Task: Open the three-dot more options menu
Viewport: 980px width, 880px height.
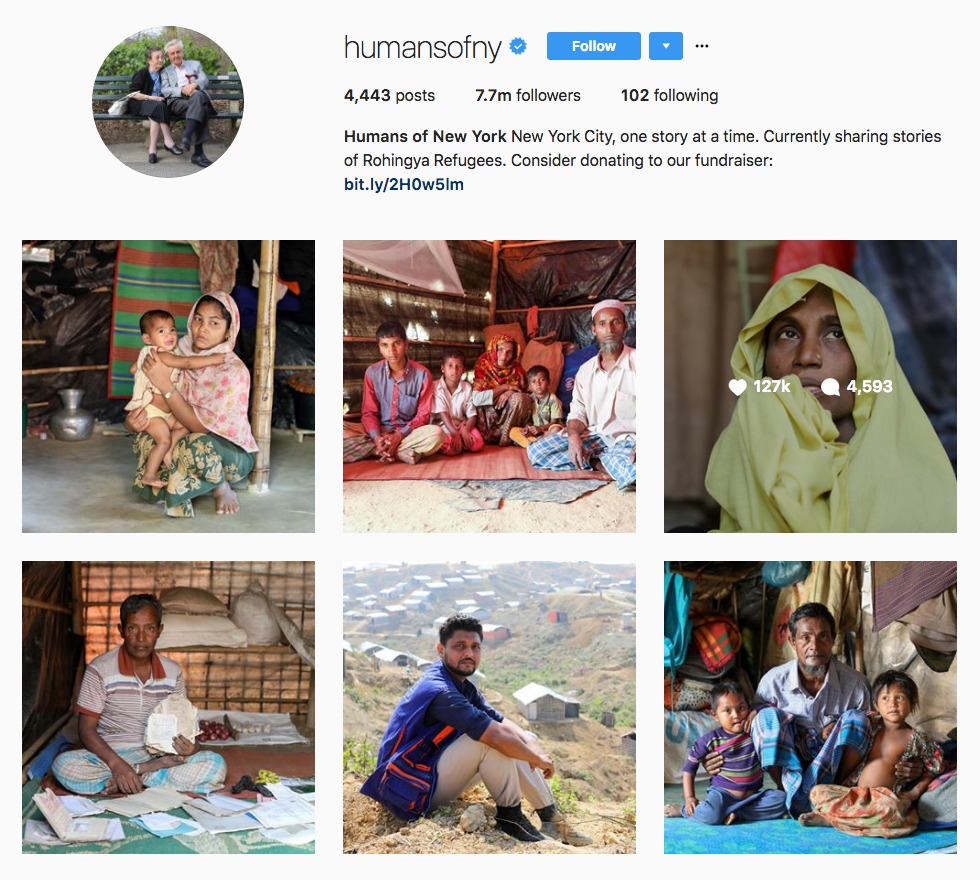Action: coord(702,46)
